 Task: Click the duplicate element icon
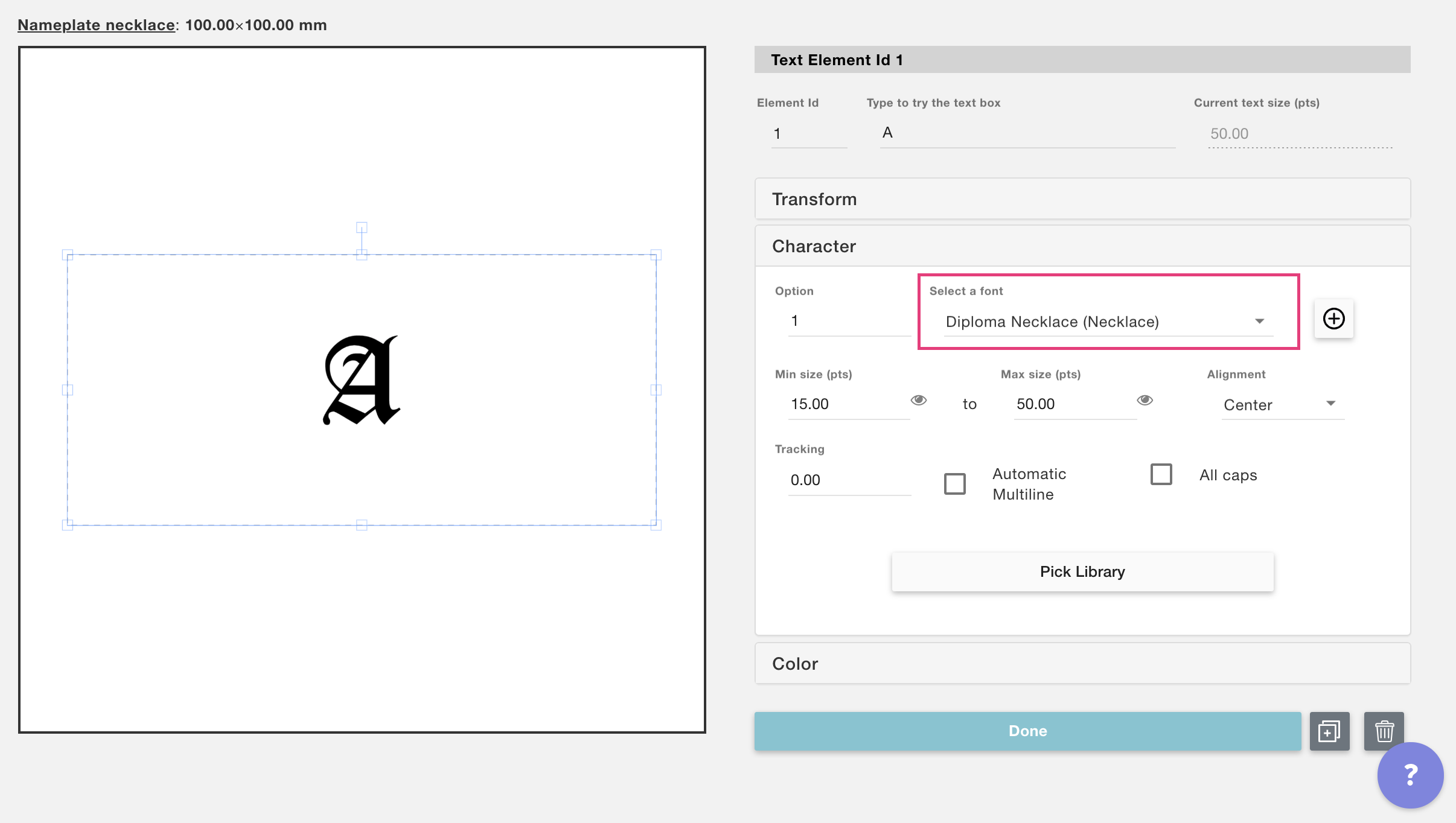[x=1329, y=731]
